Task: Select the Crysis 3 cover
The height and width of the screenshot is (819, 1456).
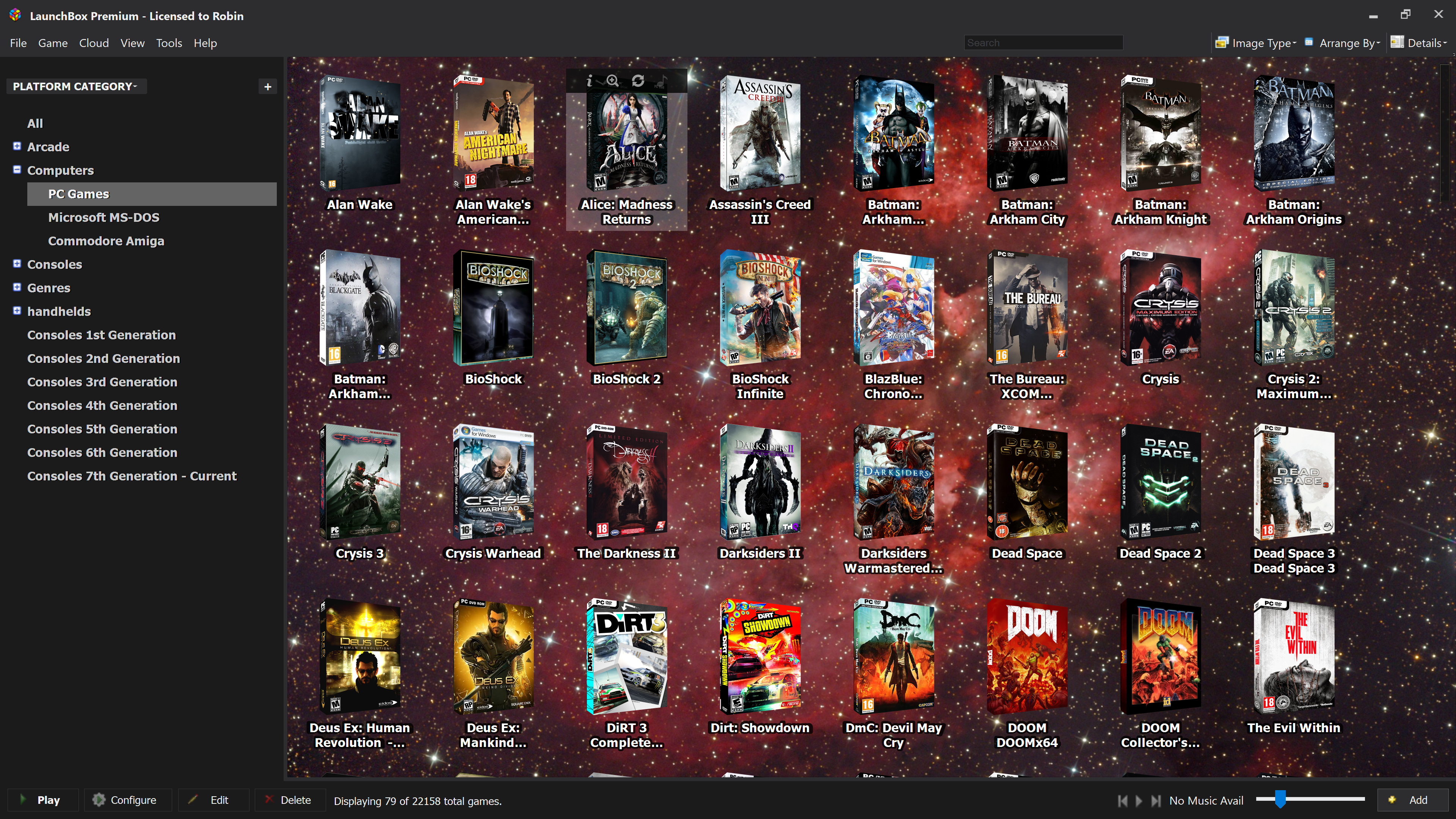Action: [x=360, y=483]
